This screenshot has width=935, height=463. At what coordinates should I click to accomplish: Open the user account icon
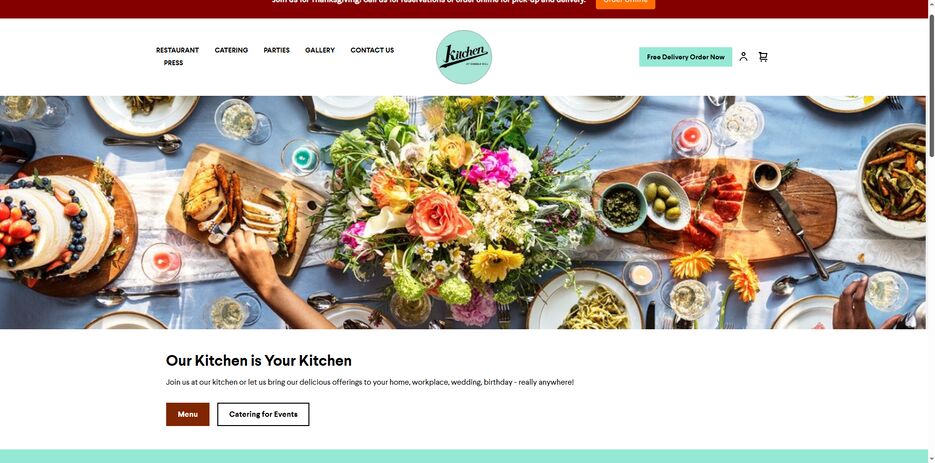[743, 57]
